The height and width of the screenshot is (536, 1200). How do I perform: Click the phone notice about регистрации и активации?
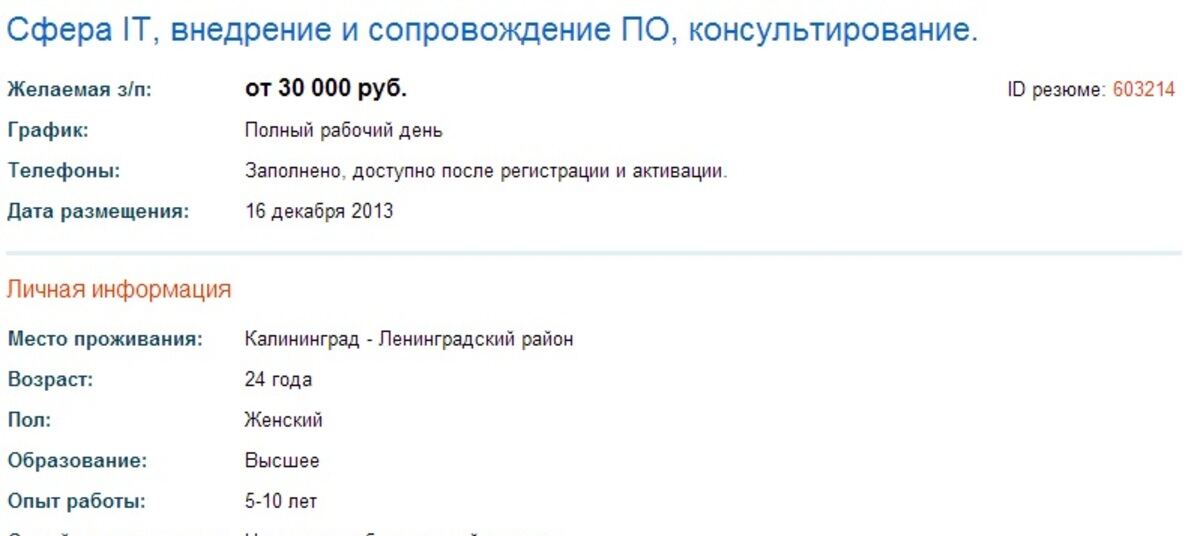pos(486,171)
